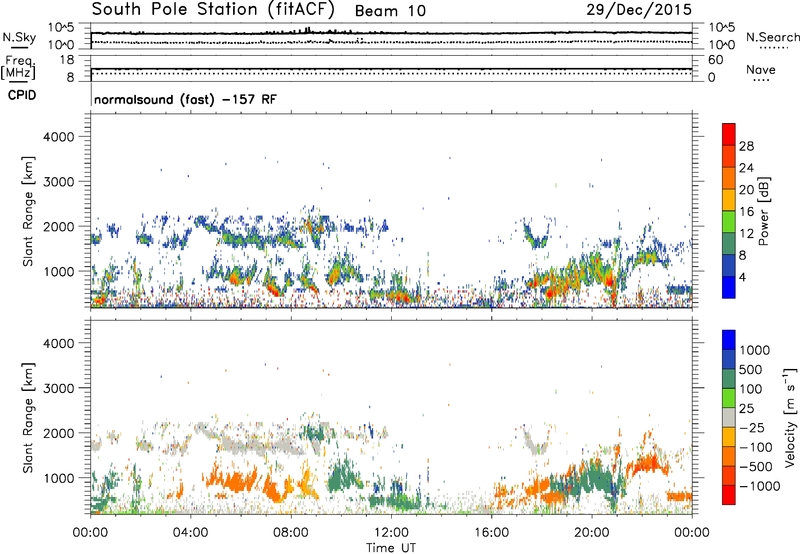The height and width of the screenshot is (554, 800).
Task: Click '4000' on the power panel range axis
Action: pyautogui.click(x=58, y=137)
